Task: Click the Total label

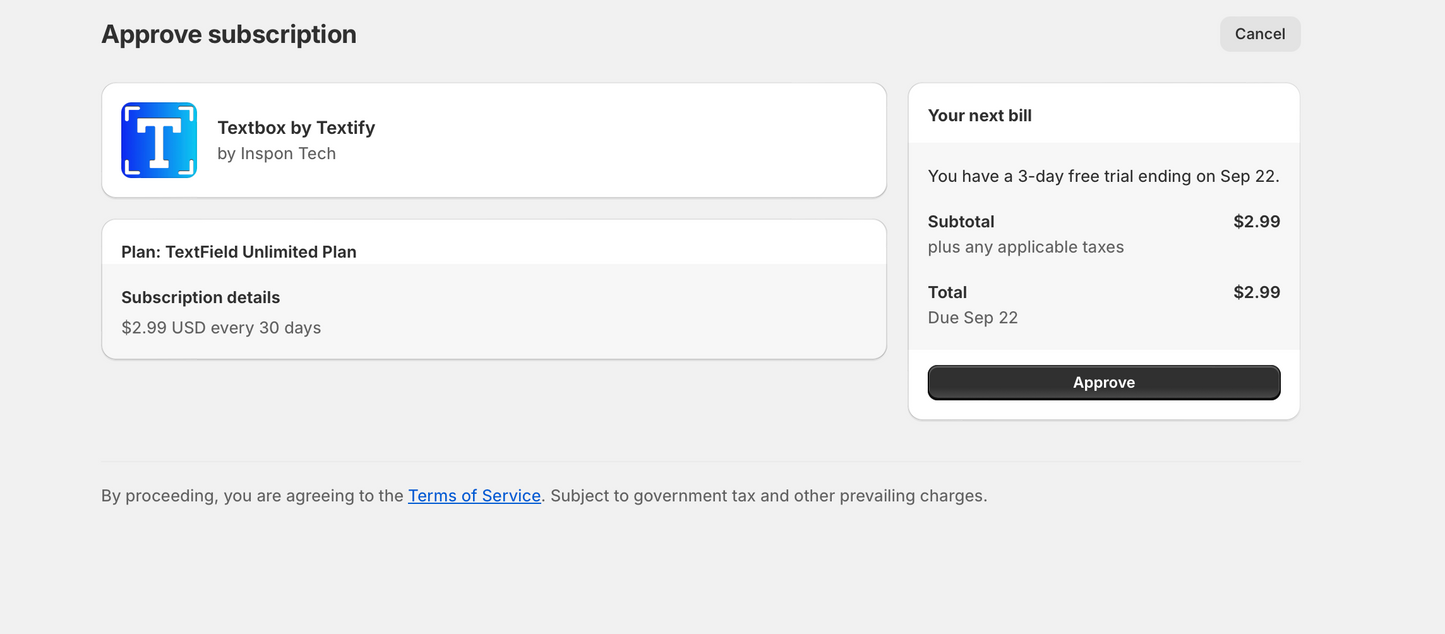Action: tap(947, 293)
